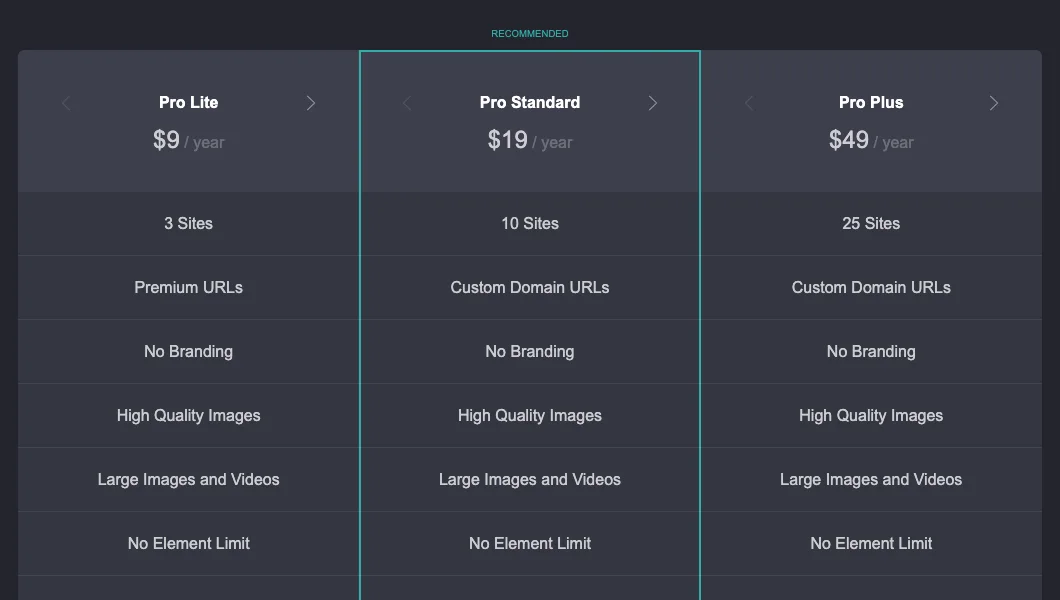This screenshot has height=600, width=1060.
Task: Click 'No Branding' in Pro Standard column
Action: tap(530, 351)
